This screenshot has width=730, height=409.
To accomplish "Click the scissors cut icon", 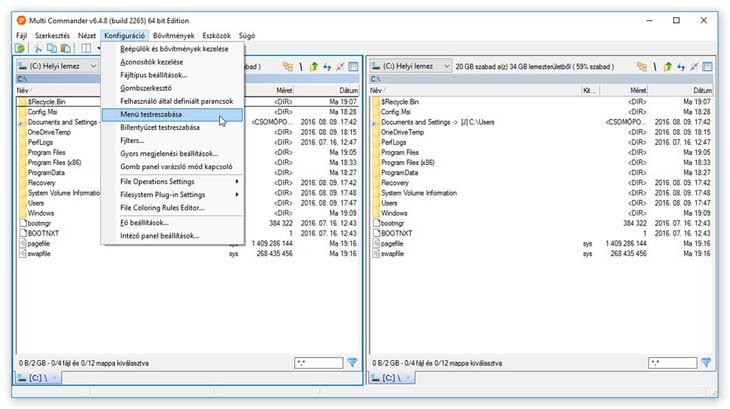I will click(x=39, y=48).
